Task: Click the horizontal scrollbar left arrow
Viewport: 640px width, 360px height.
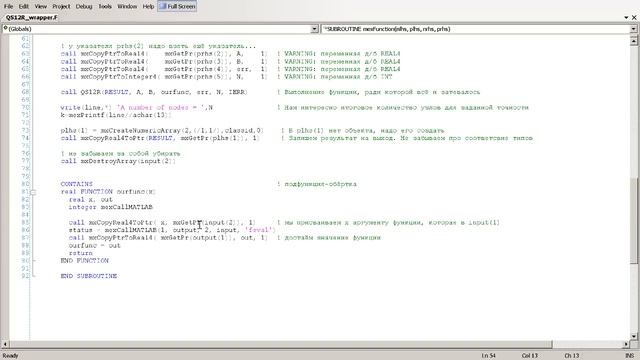Action: (x=5, y=344)
